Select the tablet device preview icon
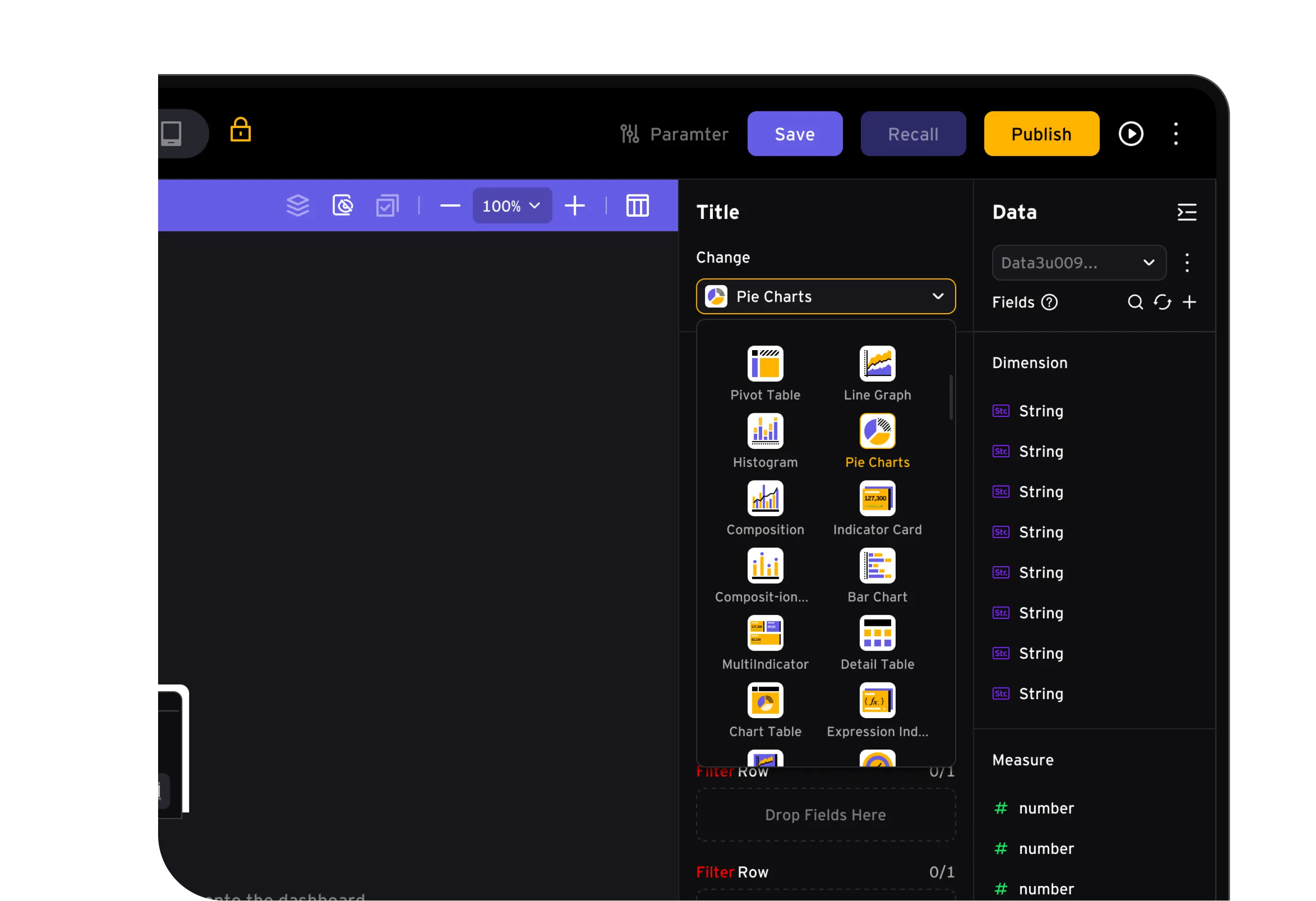 click(x=171, y=134)
